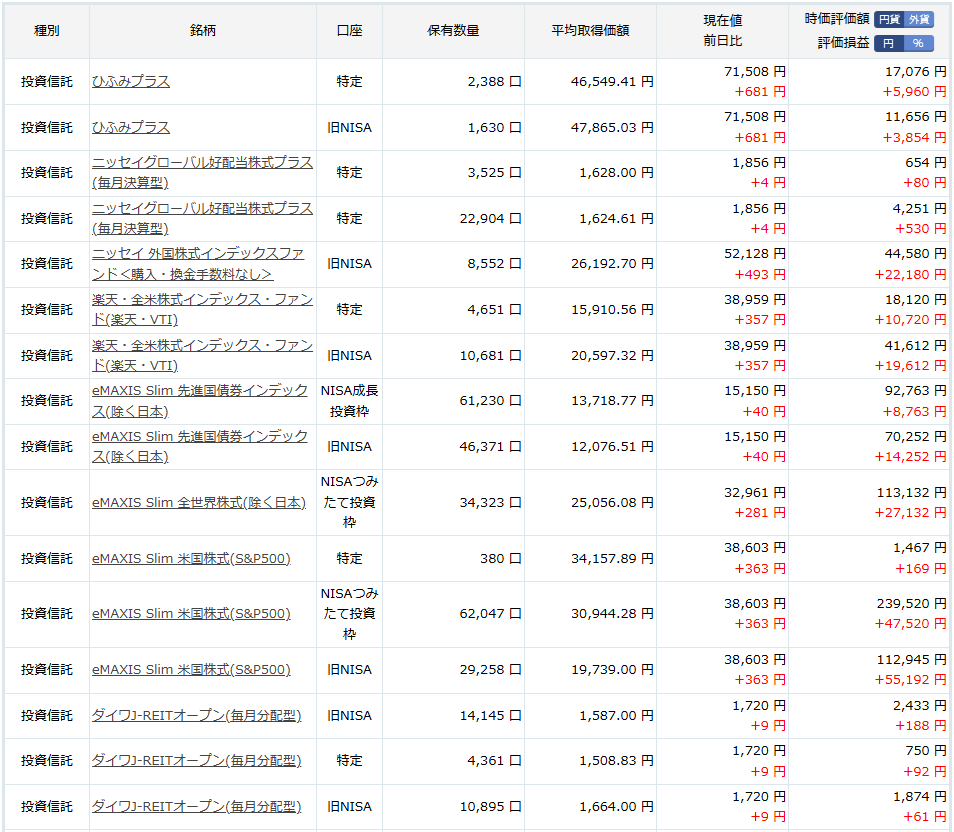Open 楽天・VTI fund in 旧NISA row

202,355
